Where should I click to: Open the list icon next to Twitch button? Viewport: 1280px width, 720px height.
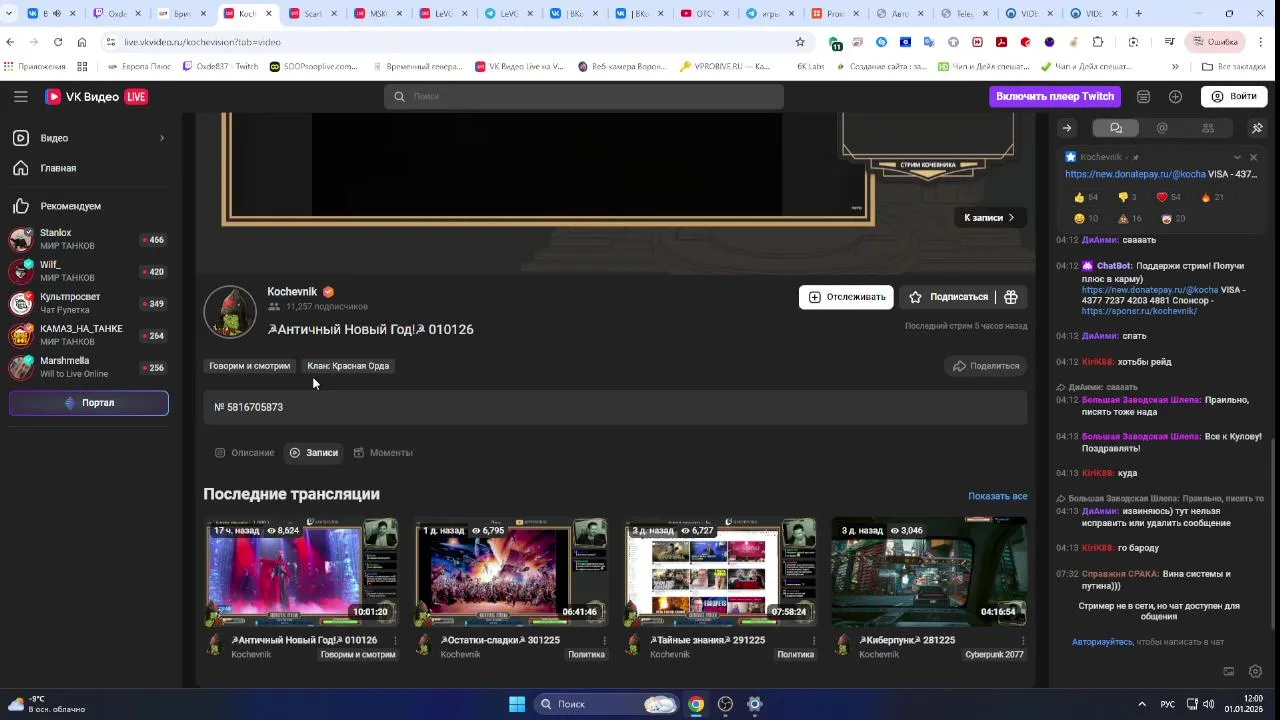[x=1143, y=96]
